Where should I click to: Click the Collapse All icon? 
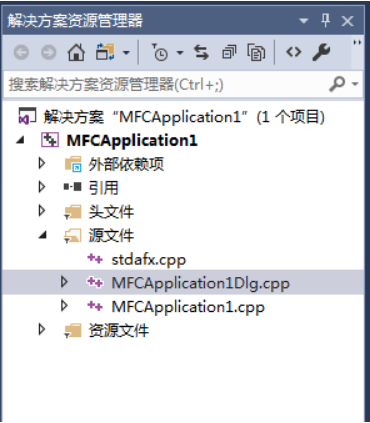(229, 52)
